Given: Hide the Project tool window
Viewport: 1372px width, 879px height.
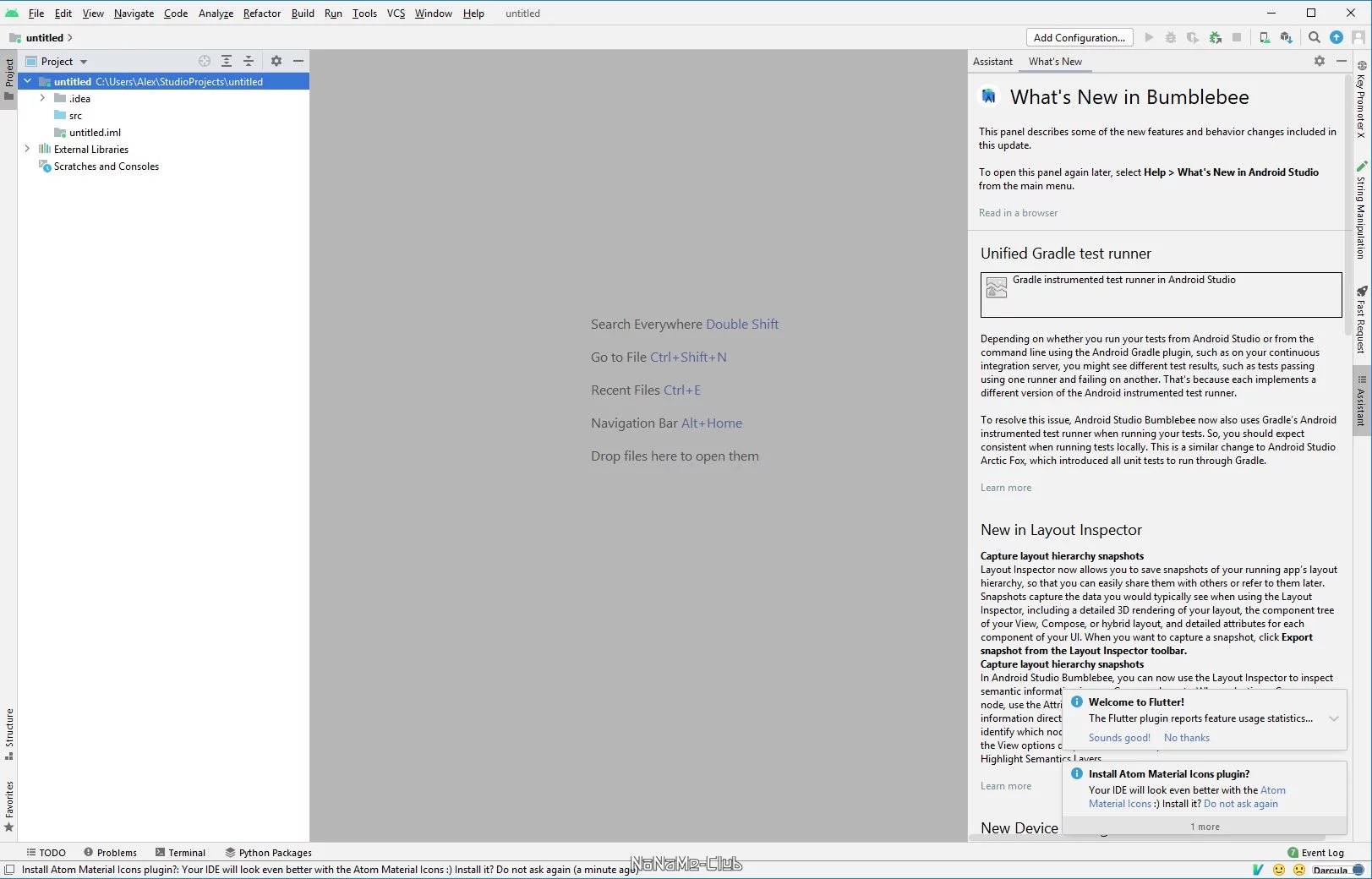Looking at the screenshot, I should coord(298,61).
